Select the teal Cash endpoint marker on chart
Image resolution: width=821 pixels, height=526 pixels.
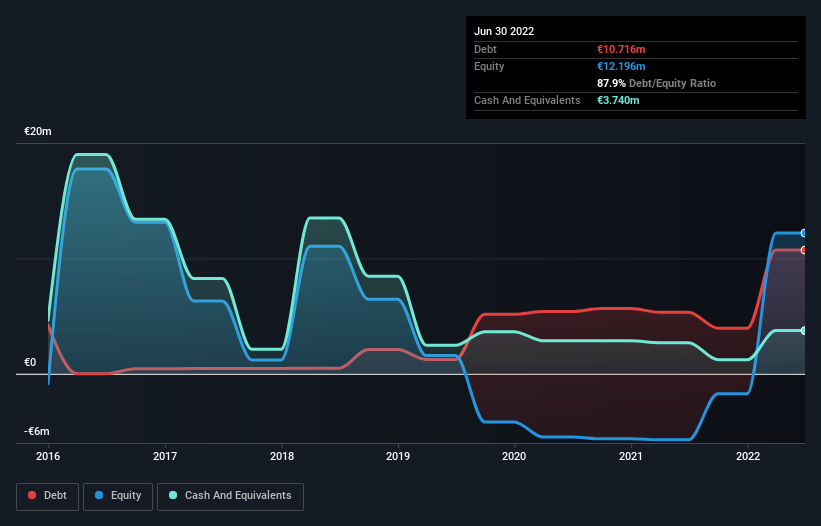804,331
